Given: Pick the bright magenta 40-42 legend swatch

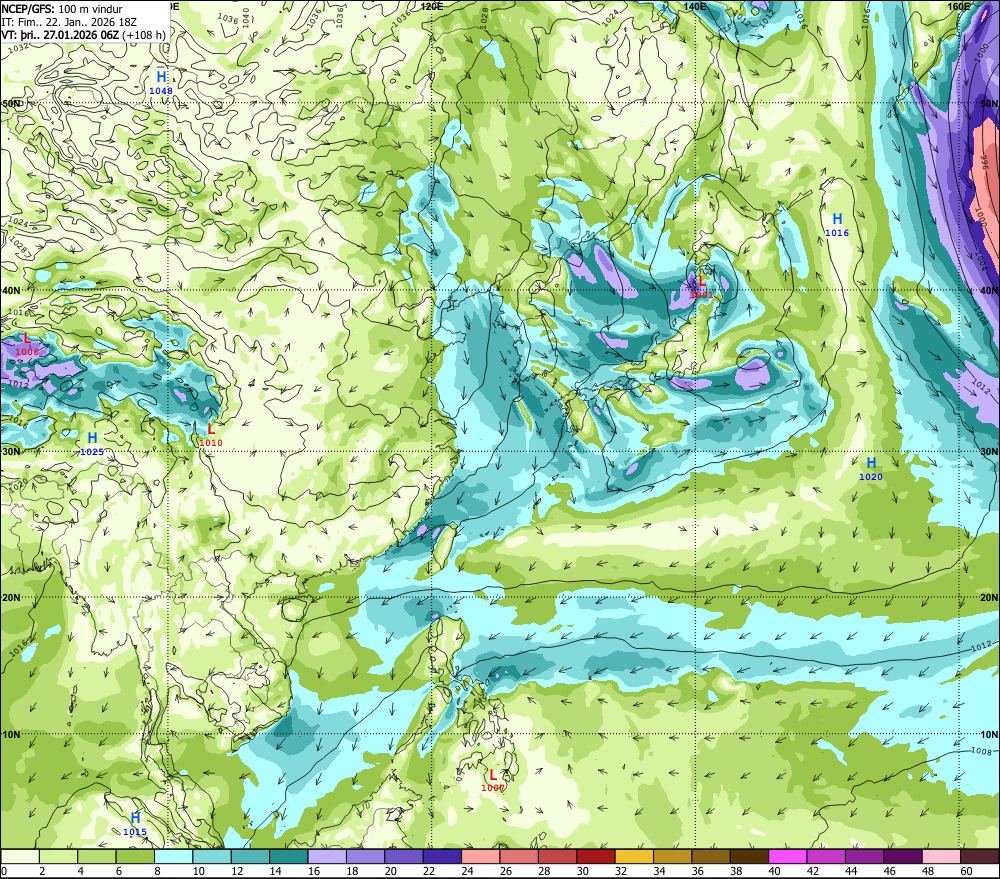Looking at the screenshot, I should (x=788, y=856).
